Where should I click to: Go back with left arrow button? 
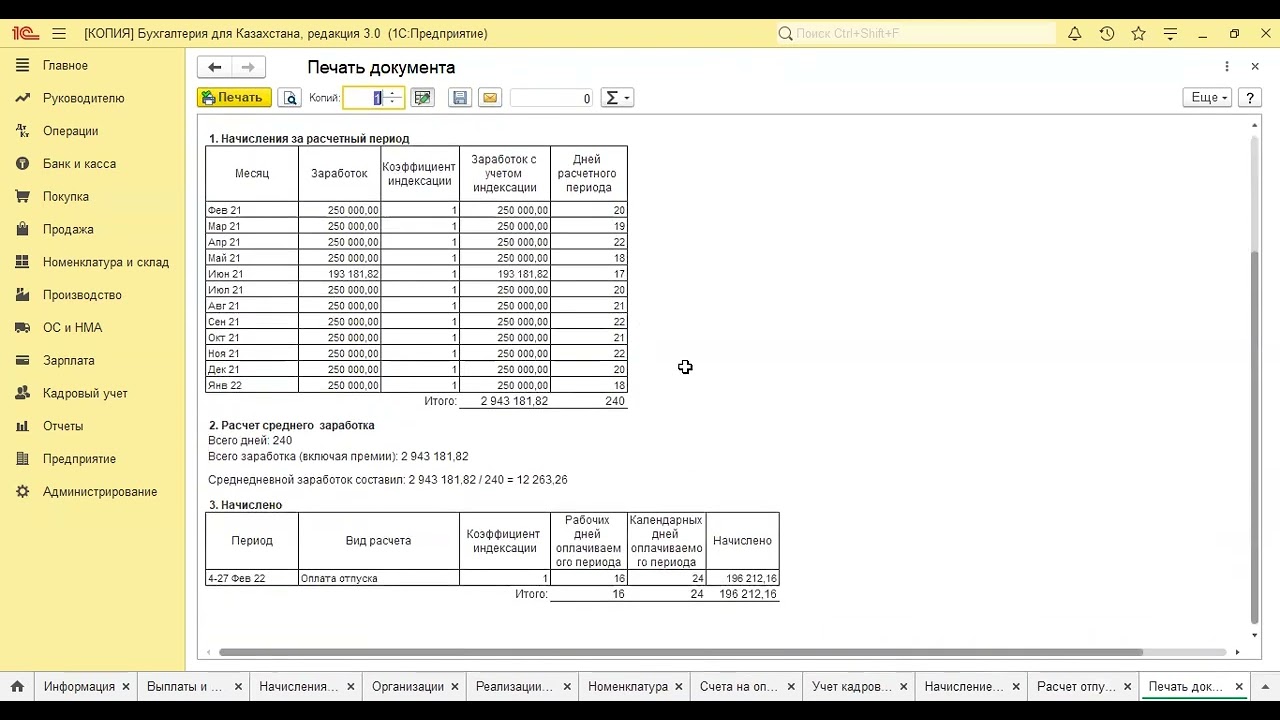tap(214, 67)
